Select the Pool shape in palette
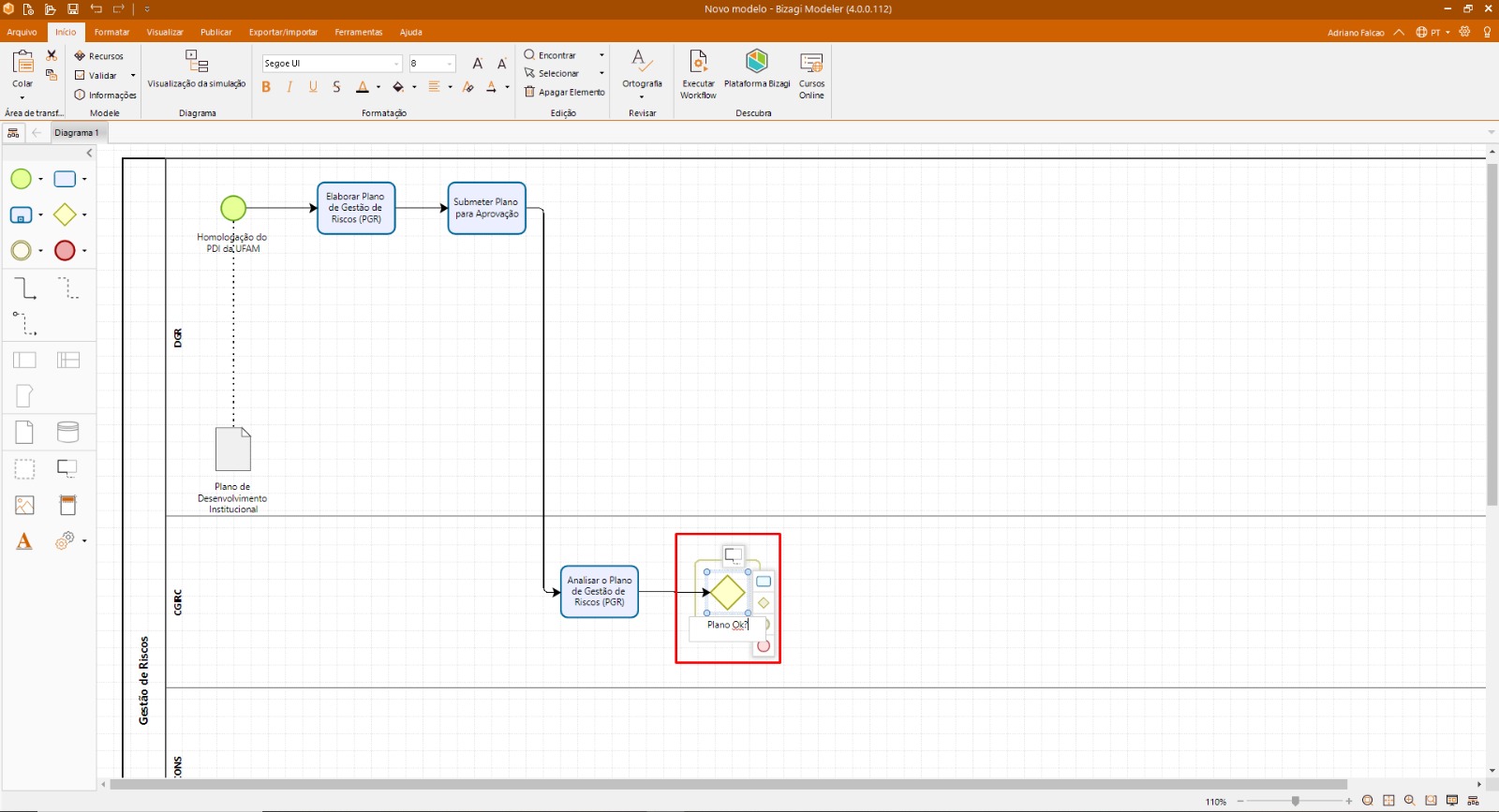 tap(24, 360)
